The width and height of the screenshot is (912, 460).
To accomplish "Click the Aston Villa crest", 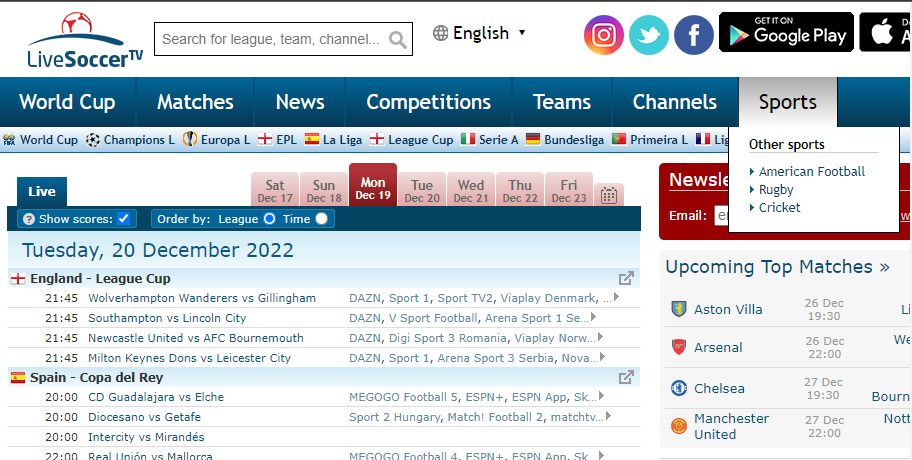I will pyautogui.click(x=678, y=309).
